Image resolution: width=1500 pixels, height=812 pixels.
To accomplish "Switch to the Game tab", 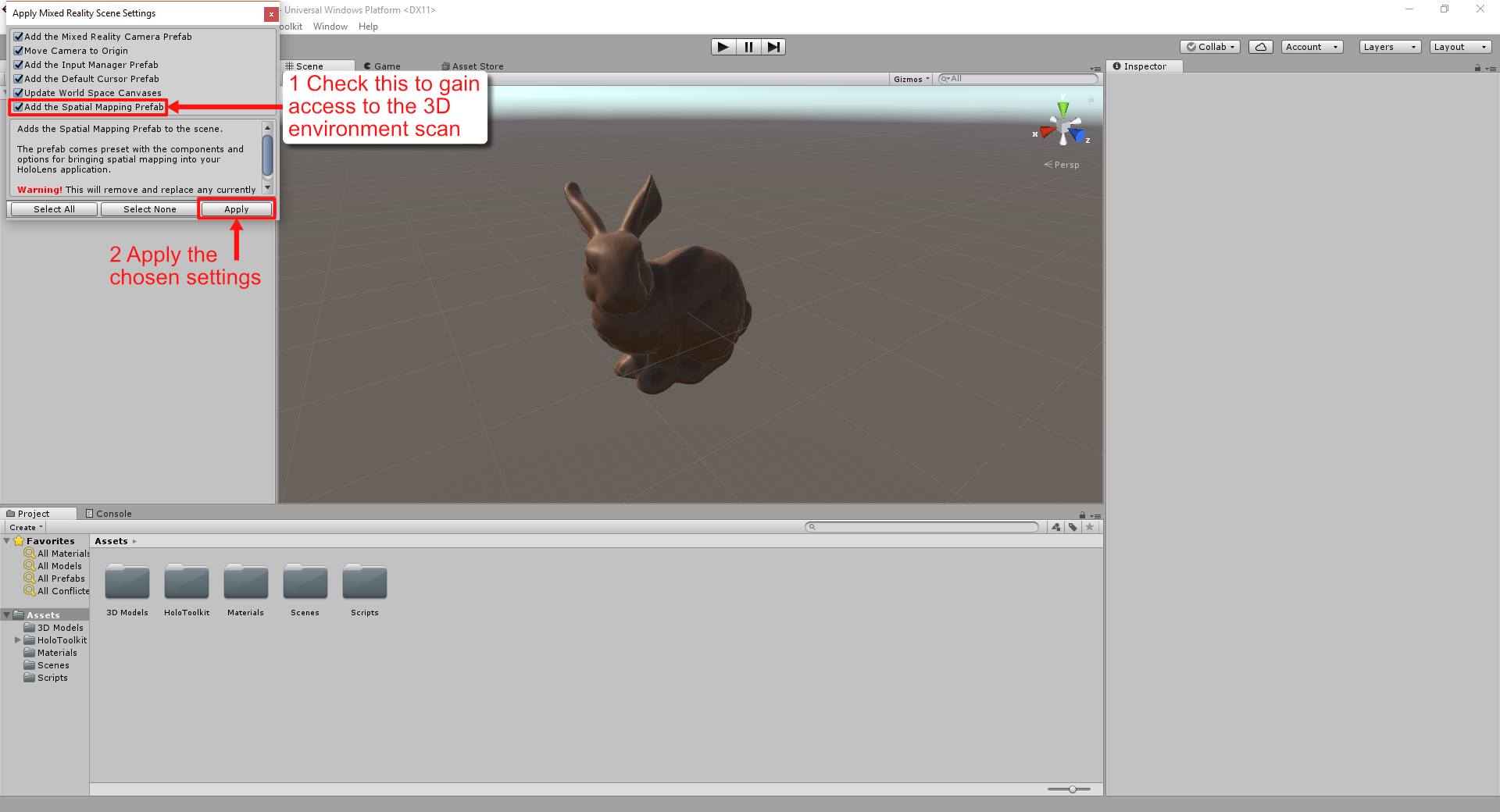I will tap(383, 66).
